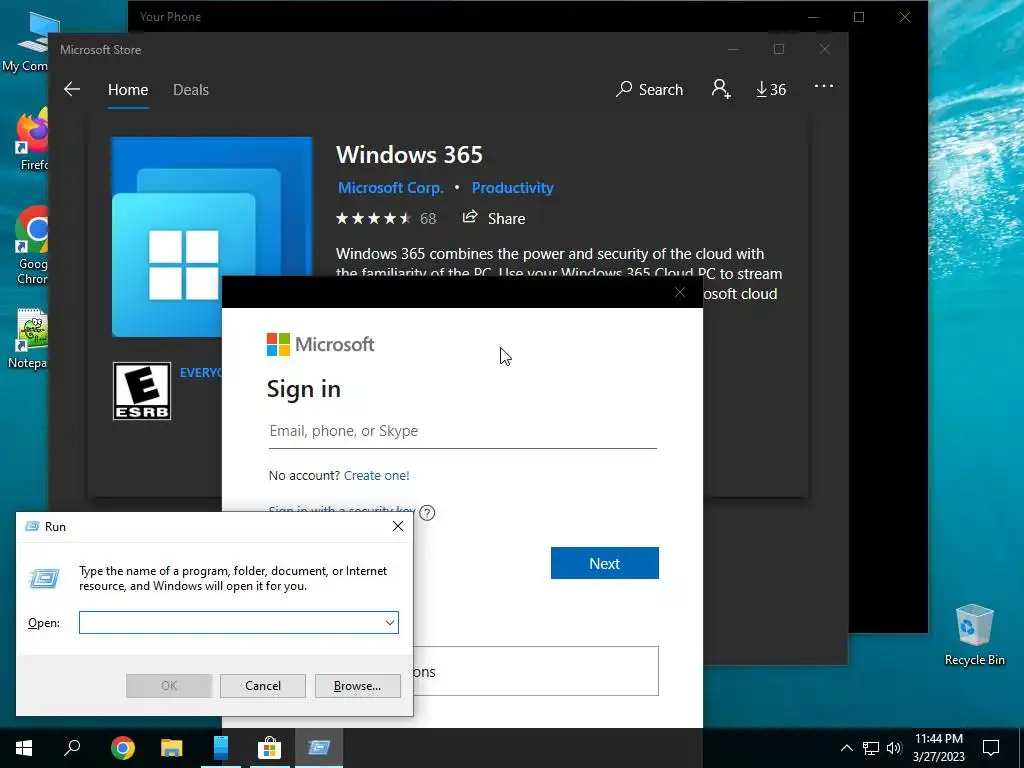The height and width of the screenshot is (768, 1024).
Task: Minimize the Your Phone window
Action: tap(813, 17)
